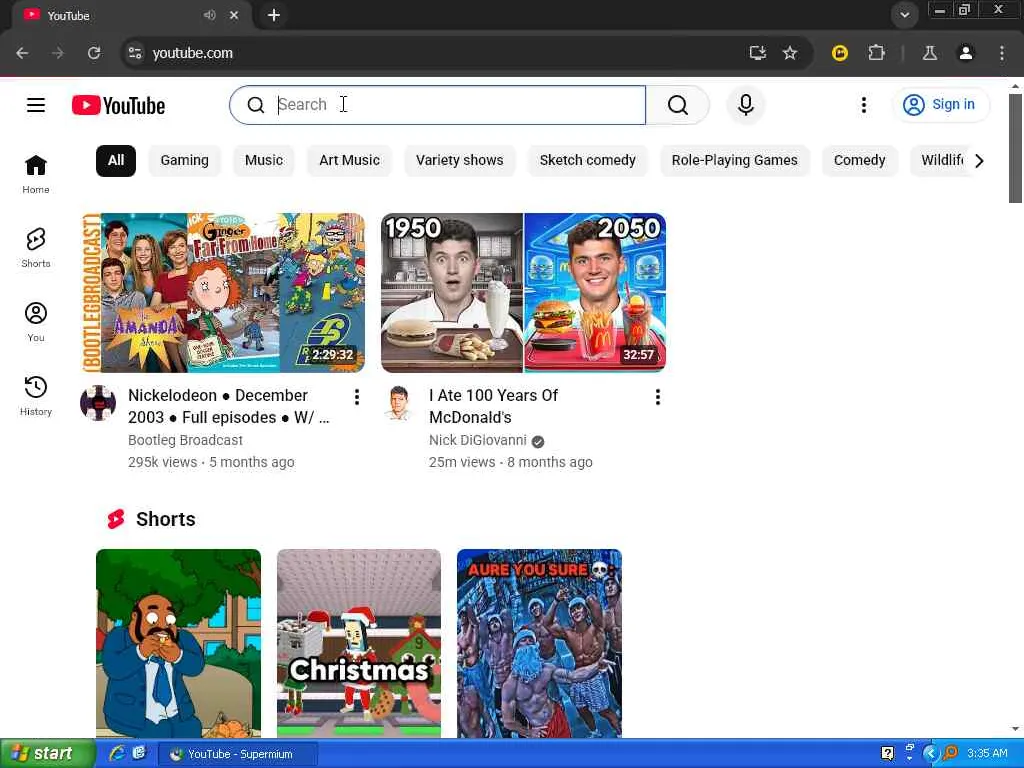This screenshot has height=768, width=1024.
Task: Play the 1950 vs 2050 McDonald's thumbnail
Action: [524, 293]
